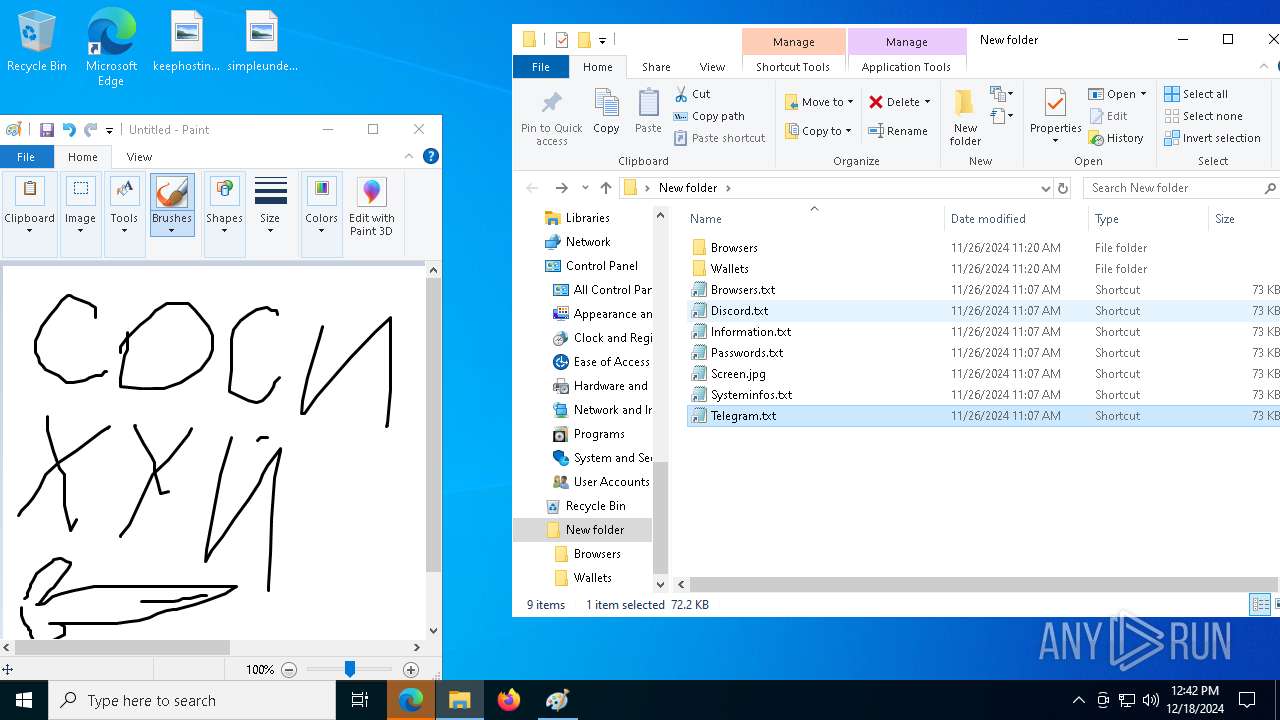The image size is (1280, 720).
Task: Click Edit with Paint 3D button
Action: pos(371,207)
